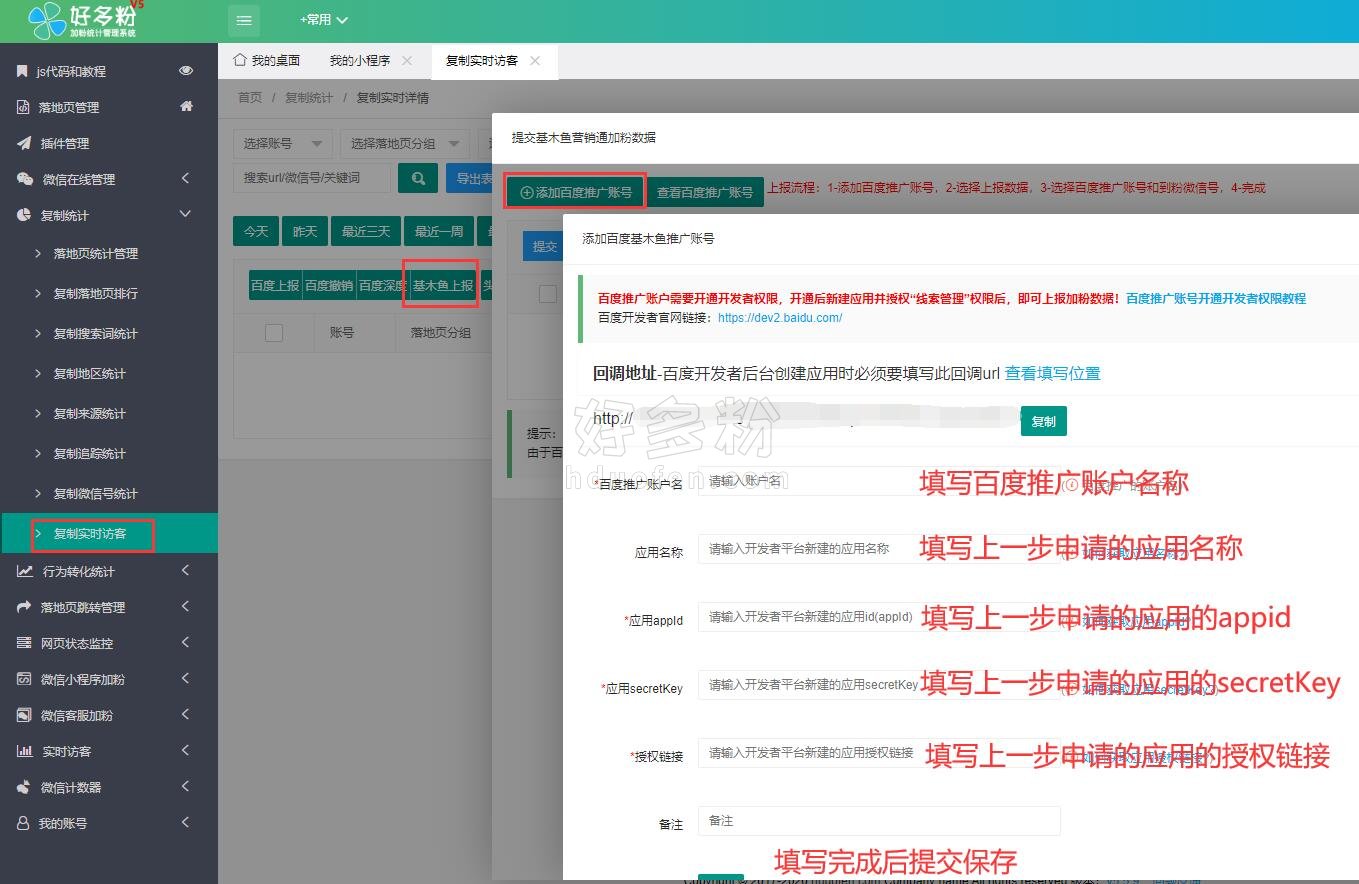Screen dimensions: 1359x884
Task: Switch to 我的桌面 tab
Action: point(266,61)
